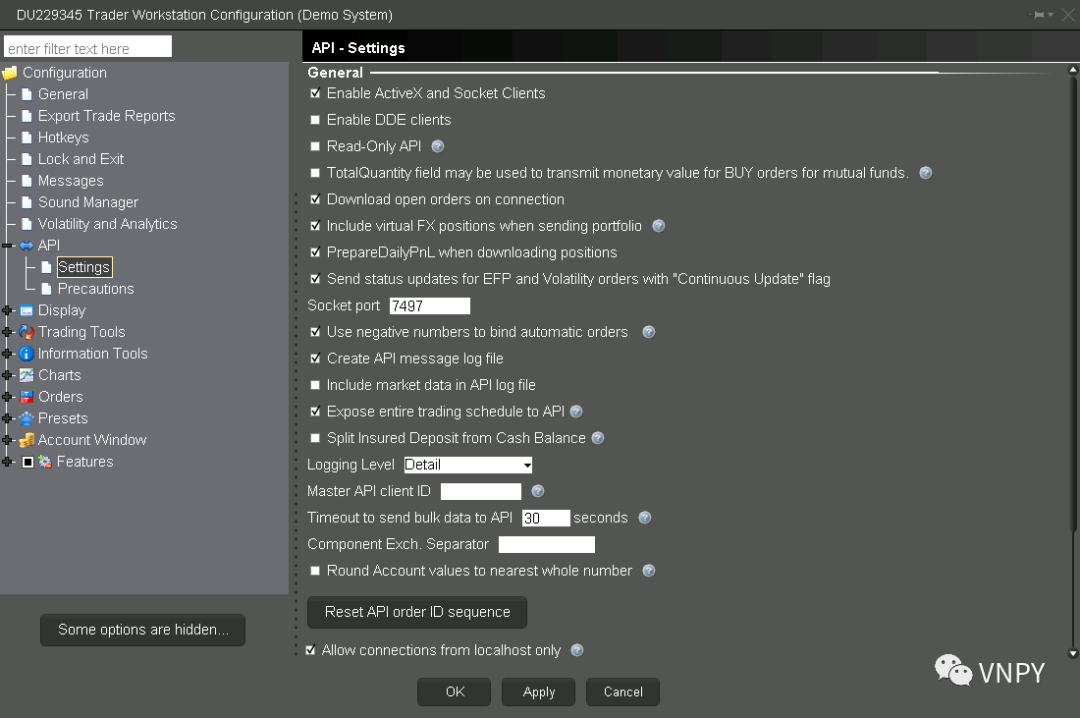Toggle the Features tree checkbox

click(x=28, y=462)
